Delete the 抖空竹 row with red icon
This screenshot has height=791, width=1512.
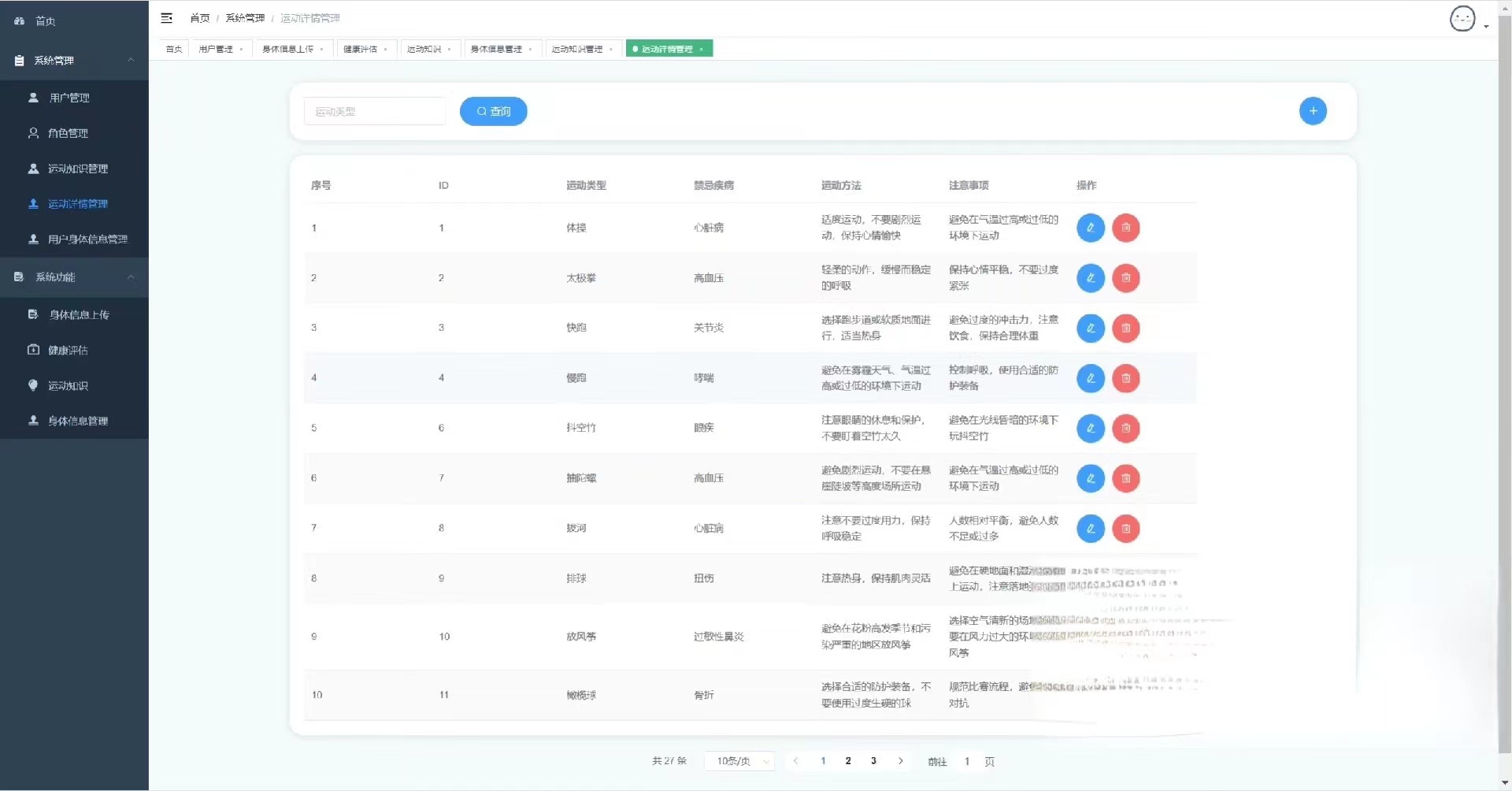(x=1126, y=429)
